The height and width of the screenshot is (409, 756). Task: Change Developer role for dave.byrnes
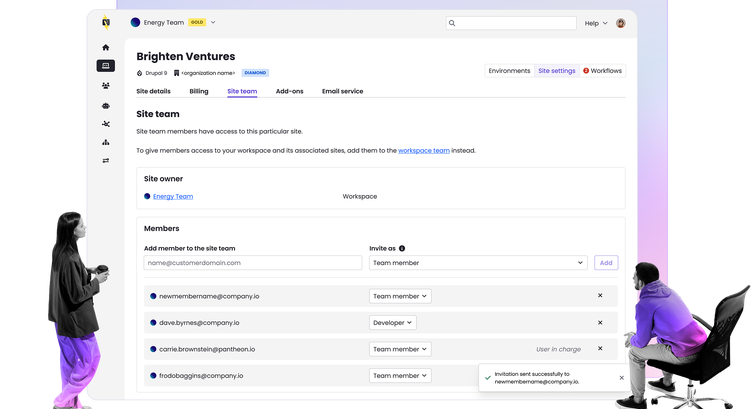392,323
